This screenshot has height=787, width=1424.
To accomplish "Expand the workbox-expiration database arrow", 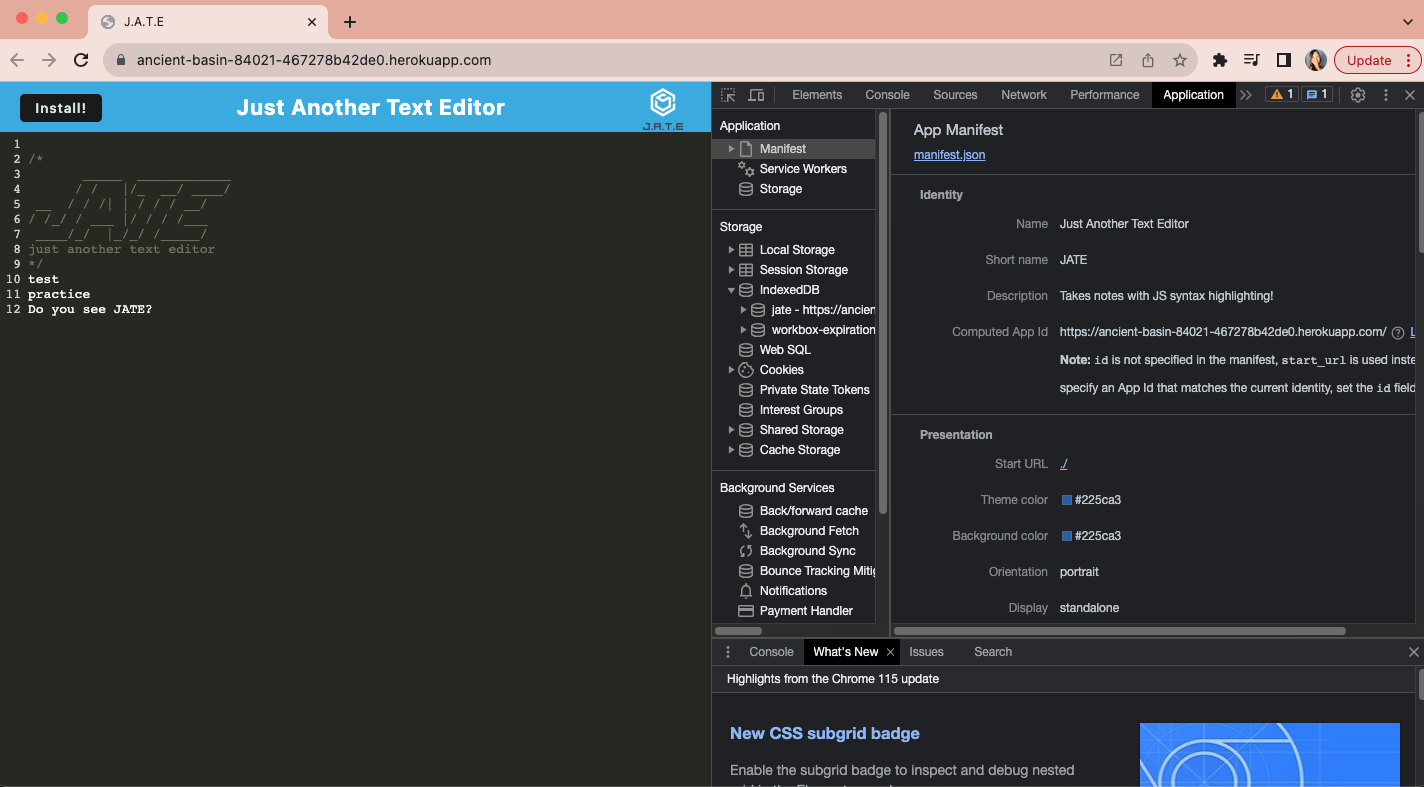I will click(x=743, y=330).
